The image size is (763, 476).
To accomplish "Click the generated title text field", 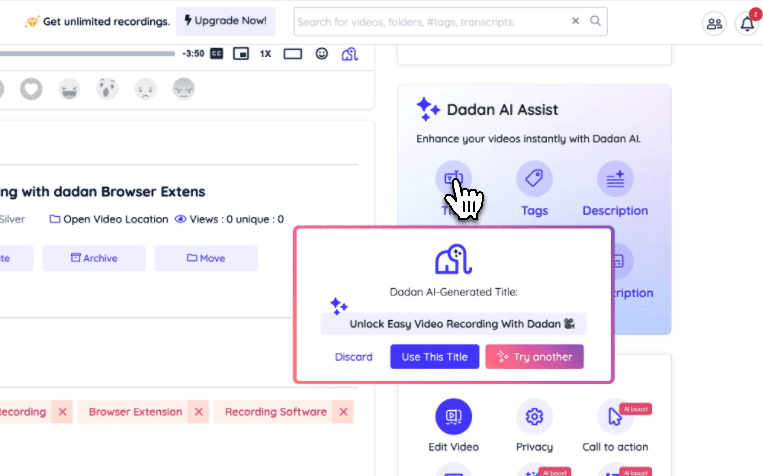I will [454, 324].
